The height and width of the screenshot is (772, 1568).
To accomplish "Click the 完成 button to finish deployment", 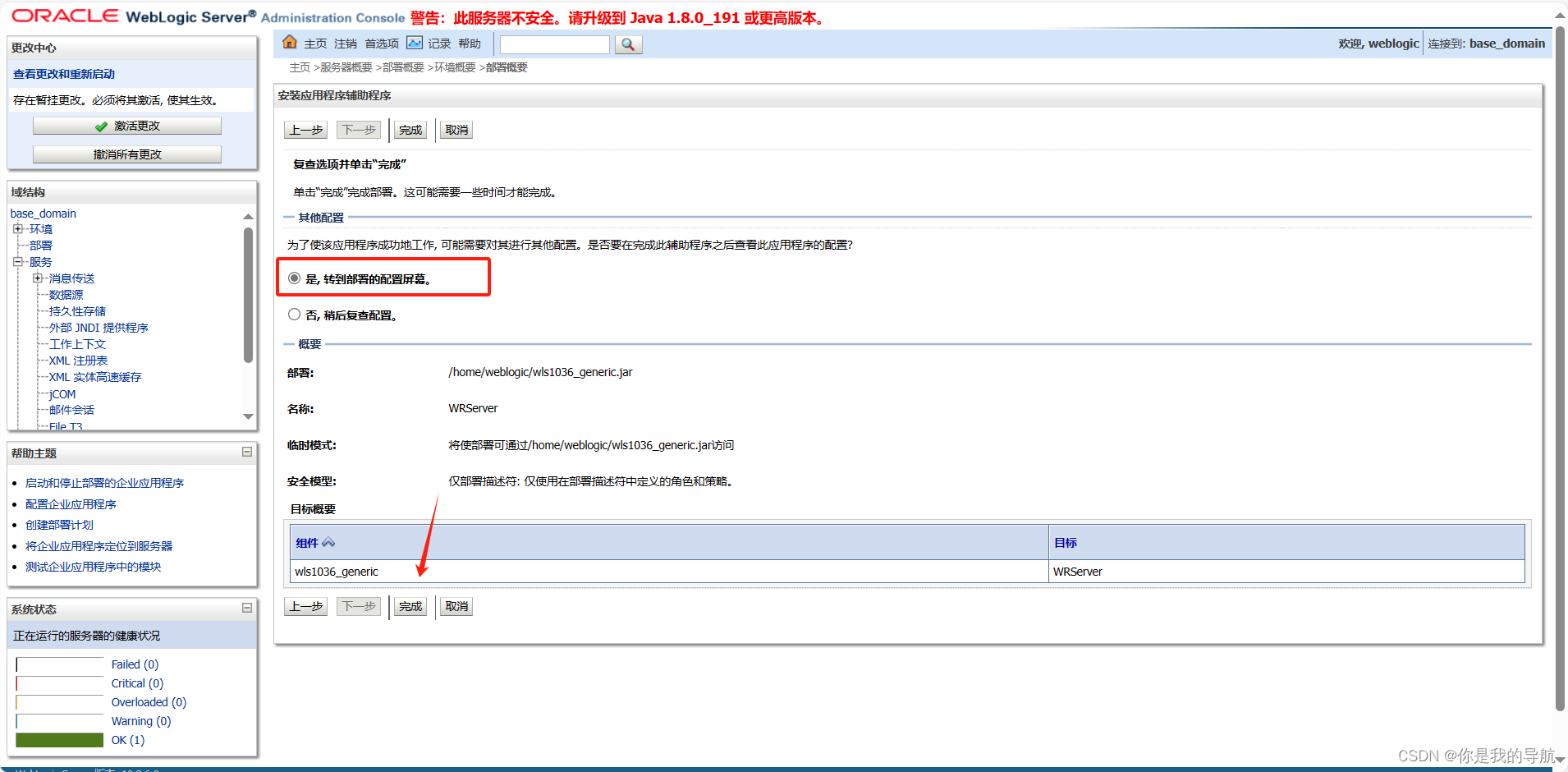I will coord(410,129).
